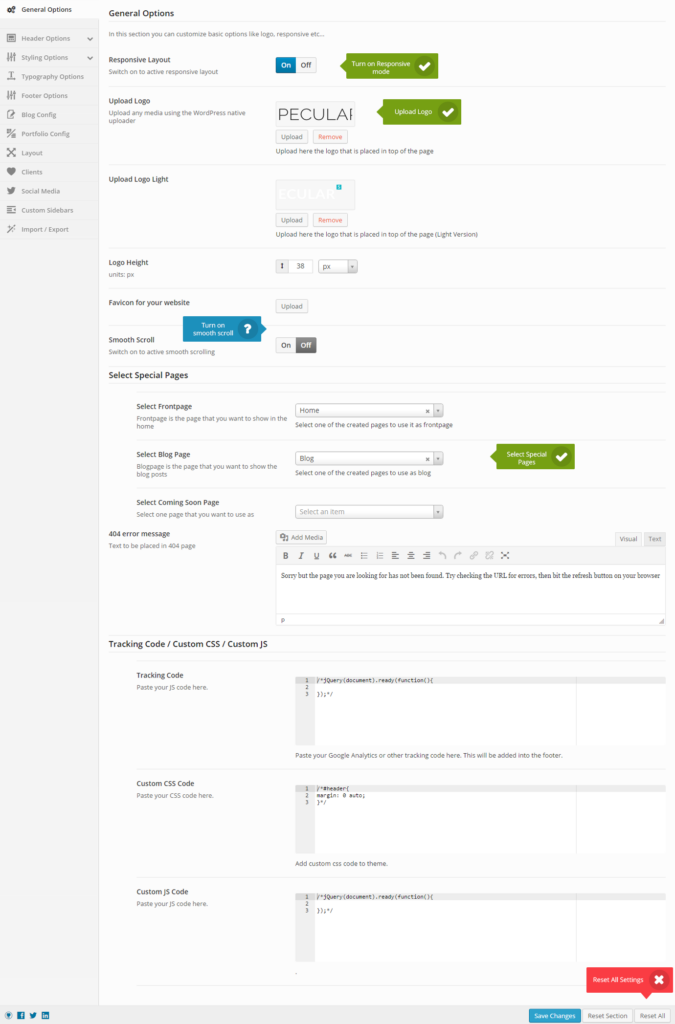This screenshot has width=675, height=1024.
Task: Click Upload for the website favicon
Action: click(292, 306)
